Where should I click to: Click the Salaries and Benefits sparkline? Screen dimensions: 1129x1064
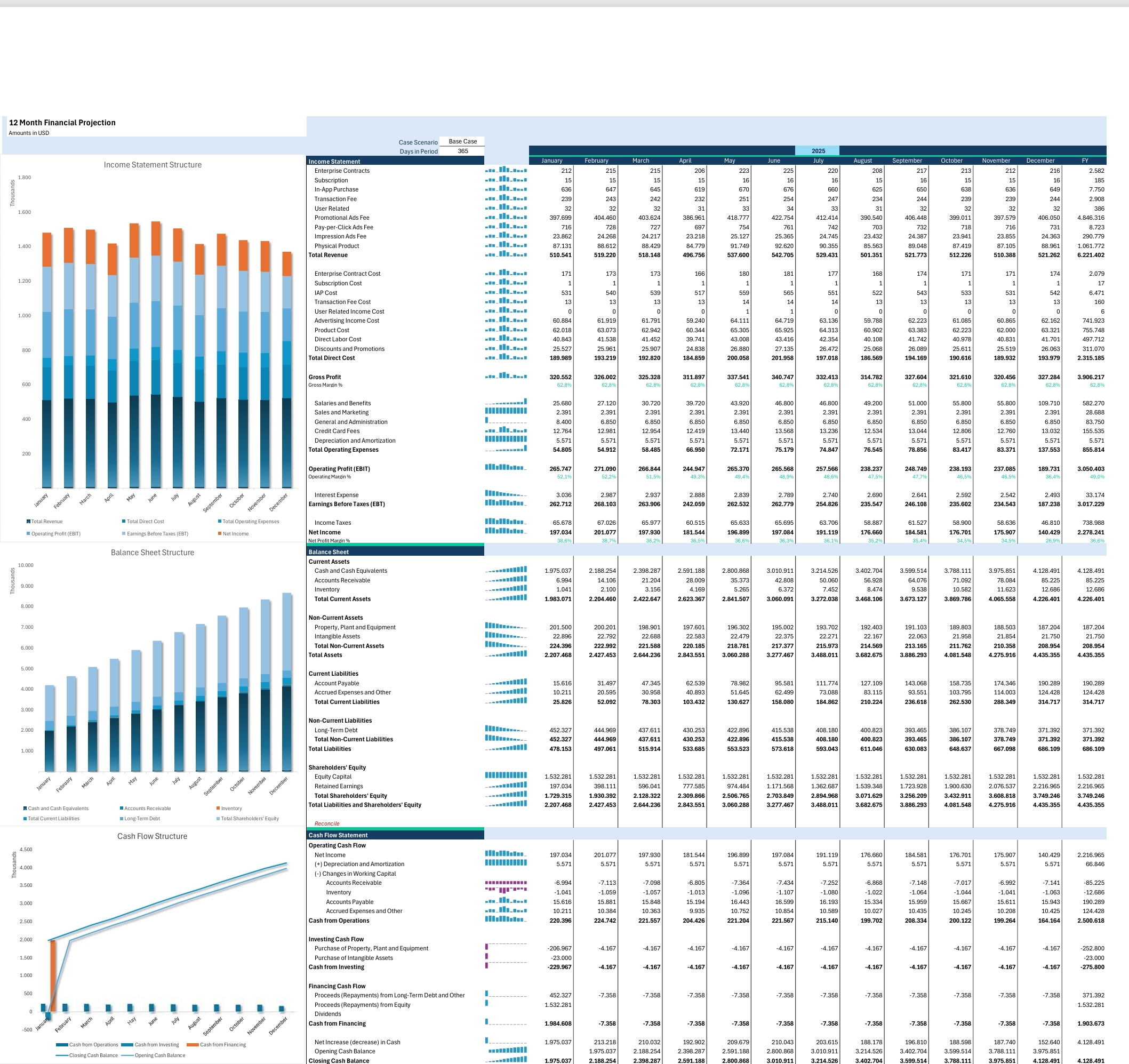coord(506,403)
